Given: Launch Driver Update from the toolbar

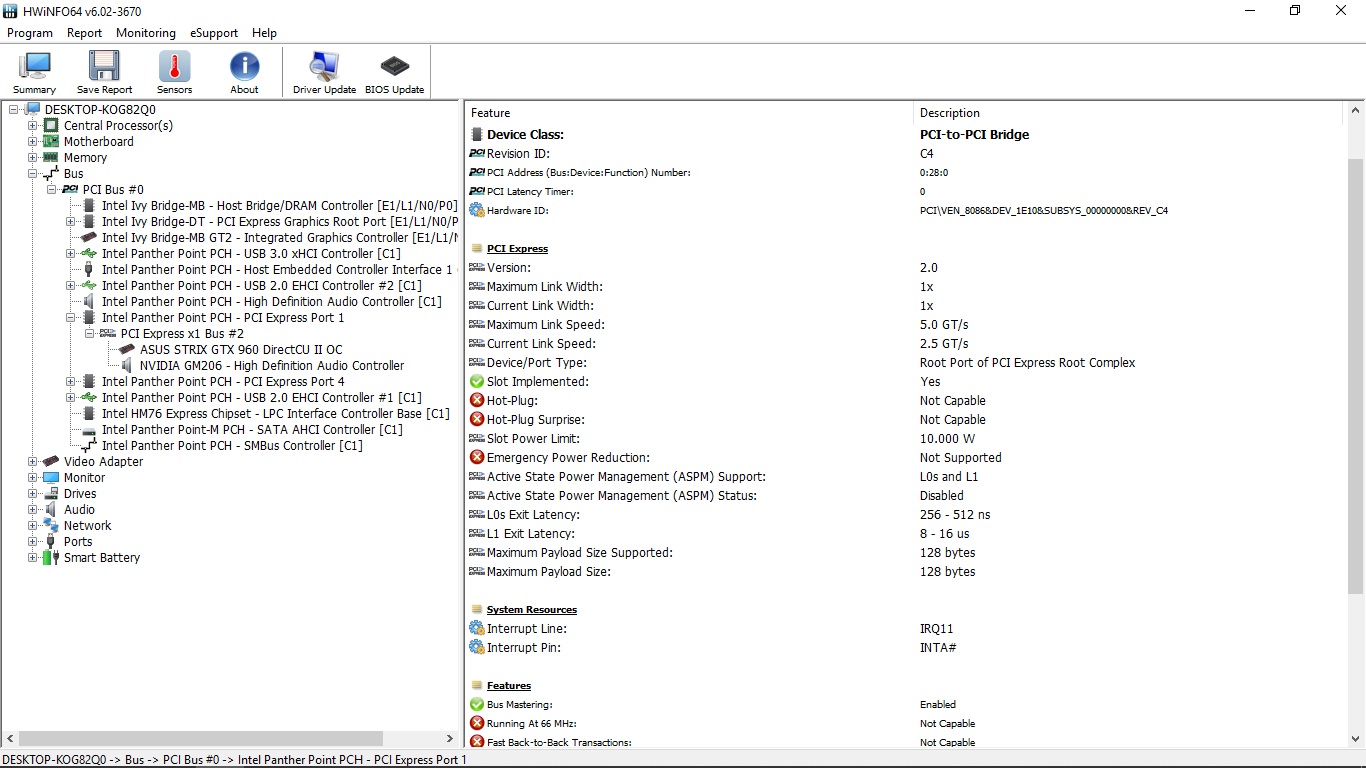Looking at the screenshot, I should pos(324,66).
